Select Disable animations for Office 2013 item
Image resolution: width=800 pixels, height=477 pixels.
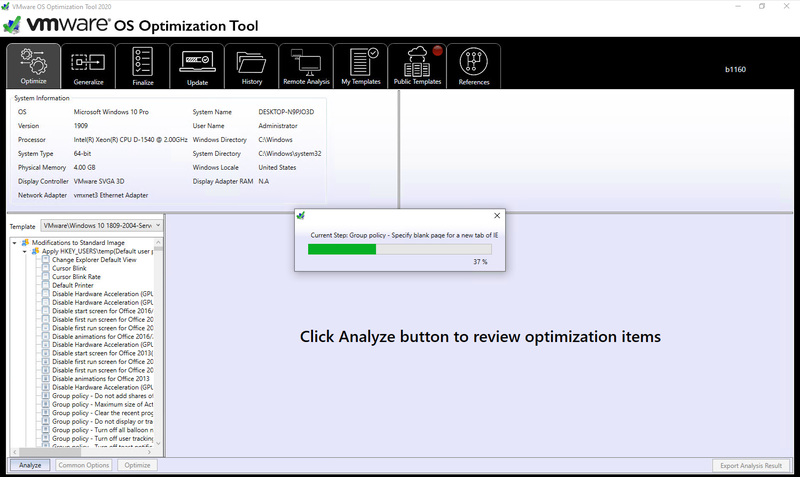[102, 379]
